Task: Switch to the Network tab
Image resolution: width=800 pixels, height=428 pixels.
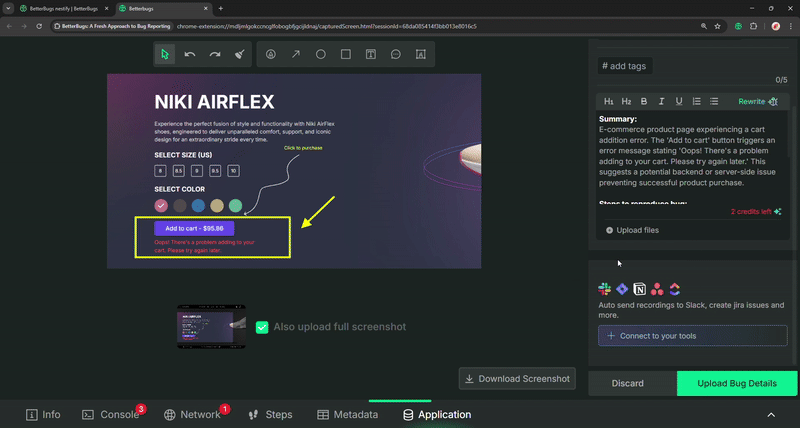Action: 192,414
